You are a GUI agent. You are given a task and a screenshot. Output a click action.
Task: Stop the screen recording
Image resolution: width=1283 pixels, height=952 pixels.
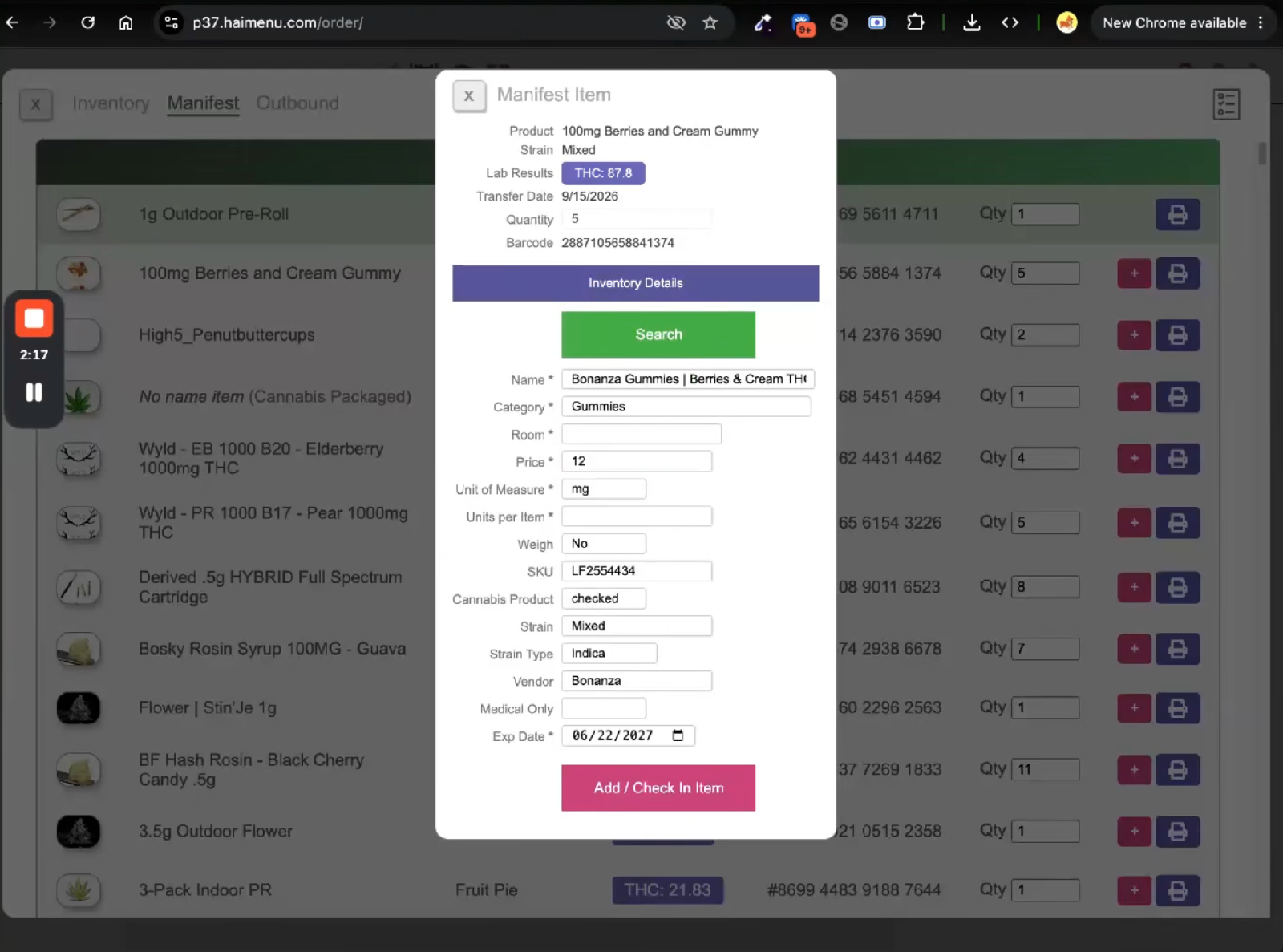(34, 318)
